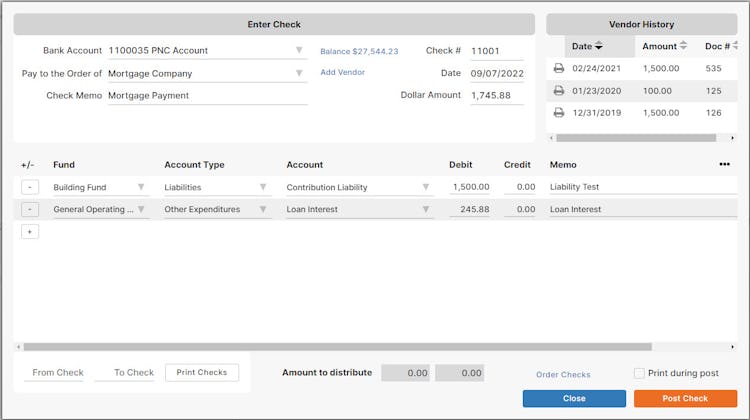Select the 12/31/2019 vendor history date
This screenshot has height=420, width=750.
596,113
